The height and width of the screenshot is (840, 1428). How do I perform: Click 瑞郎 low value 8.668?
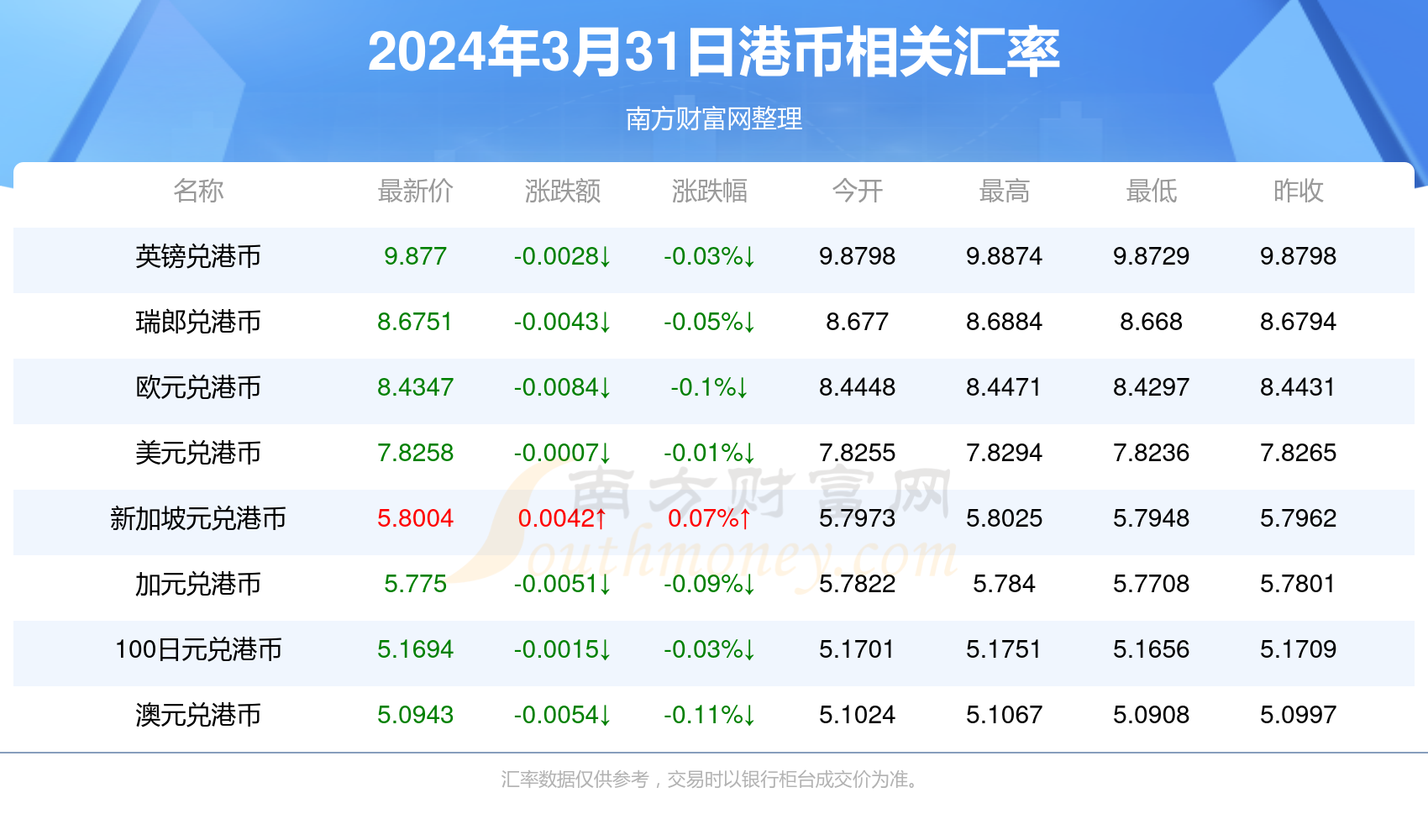[1151, 322]
